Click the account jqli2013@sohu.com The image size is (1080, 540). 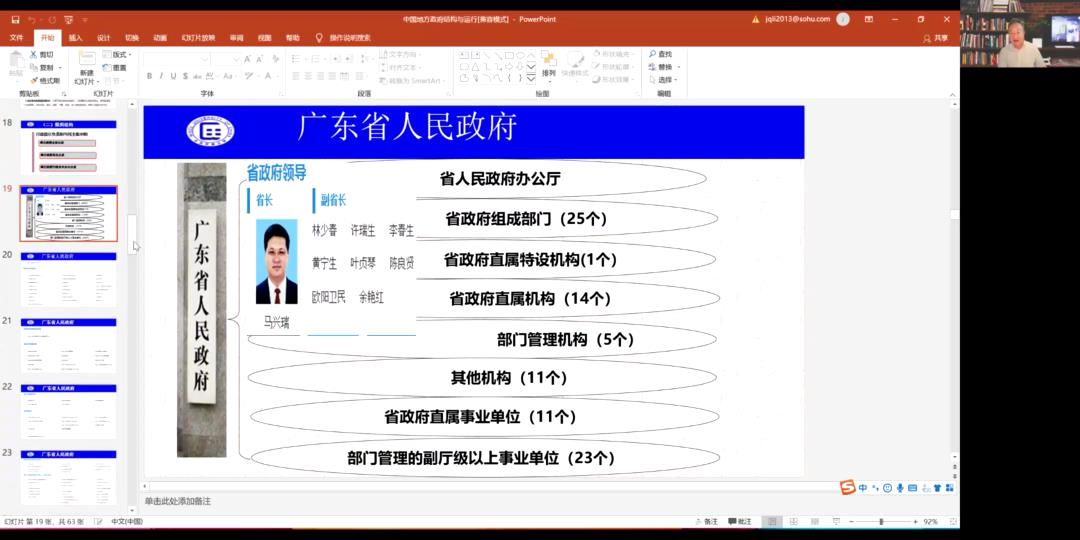pos(798,19)
